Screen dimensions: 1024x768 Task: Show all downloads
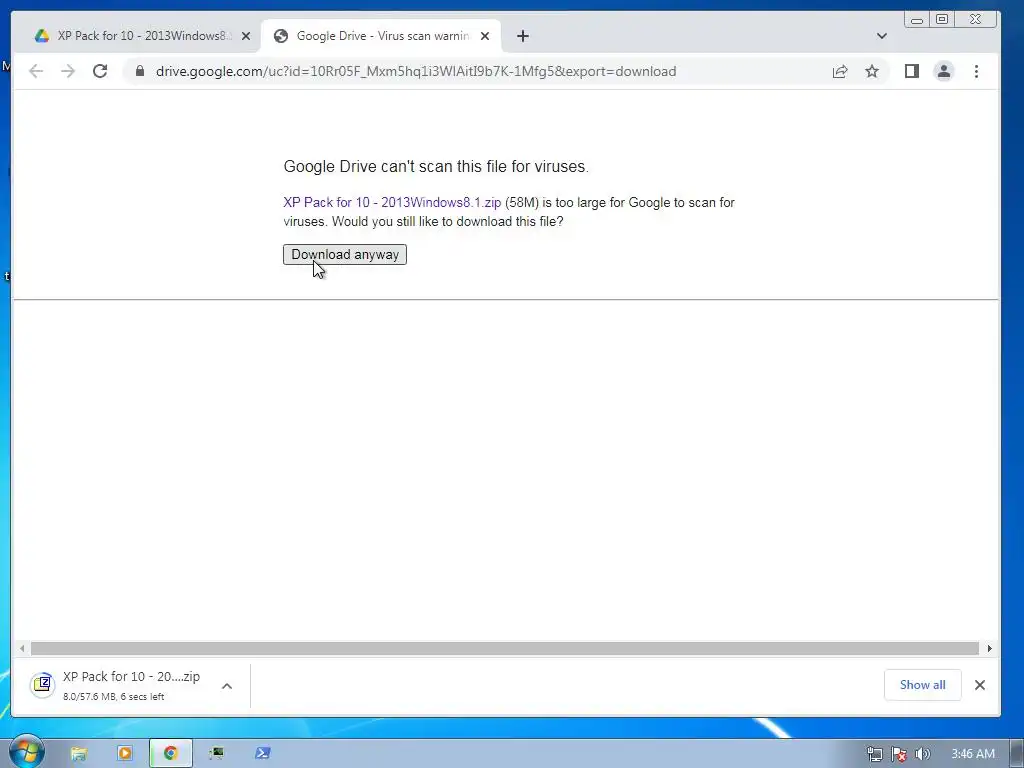tap(922, 685)
